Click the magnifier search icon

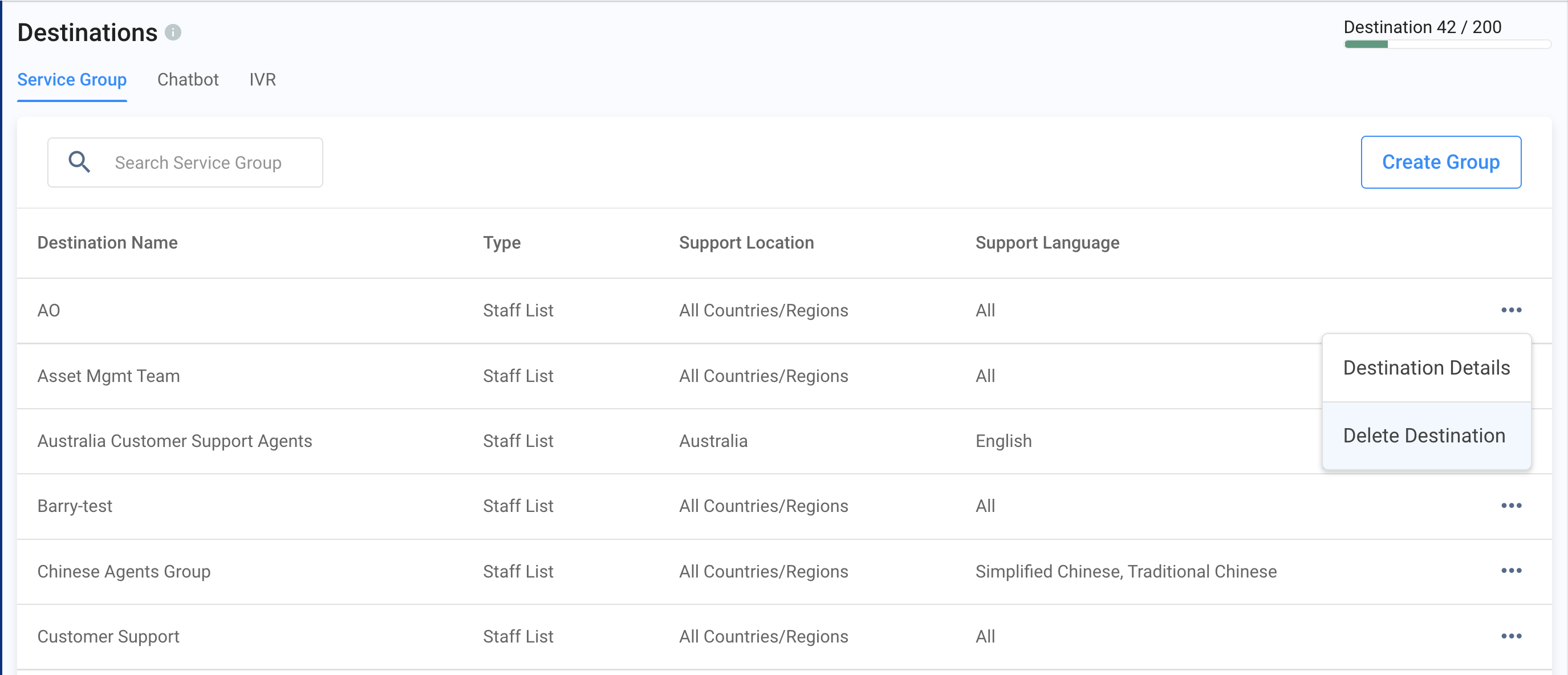pos(79,162)
